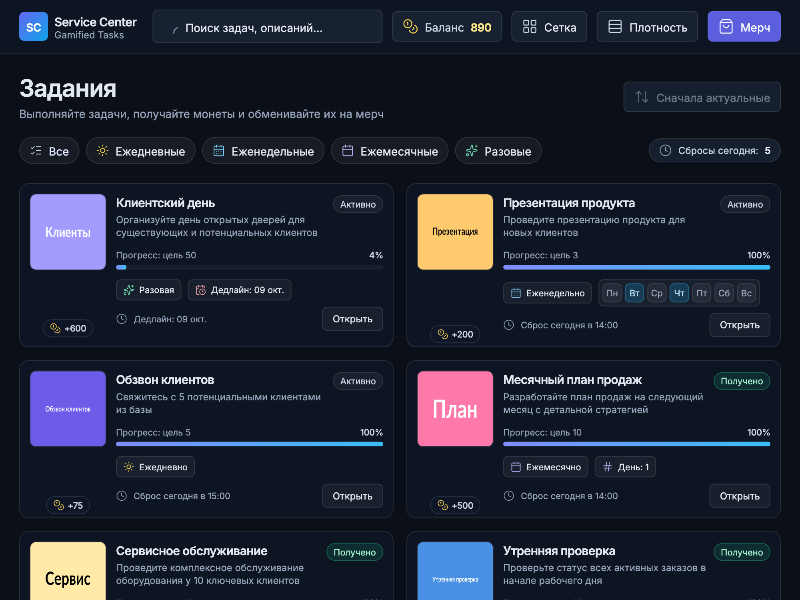The height and width of the screenshot is (600, 800).
Task: Click the День: 1 hash tag
Action: [625, 467]
